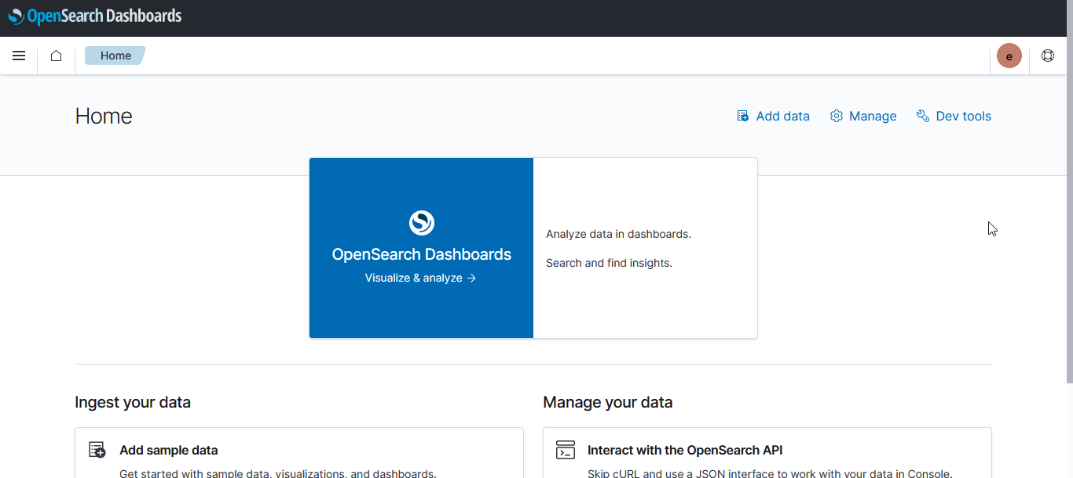The image size is (1073, 478).
Task: Click the 'Ingest your data' heading
Action: 133,402
